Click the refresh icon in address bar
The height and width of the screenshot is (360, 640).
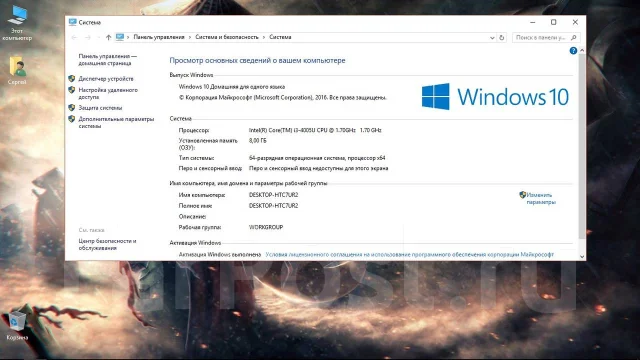point(502,38)
